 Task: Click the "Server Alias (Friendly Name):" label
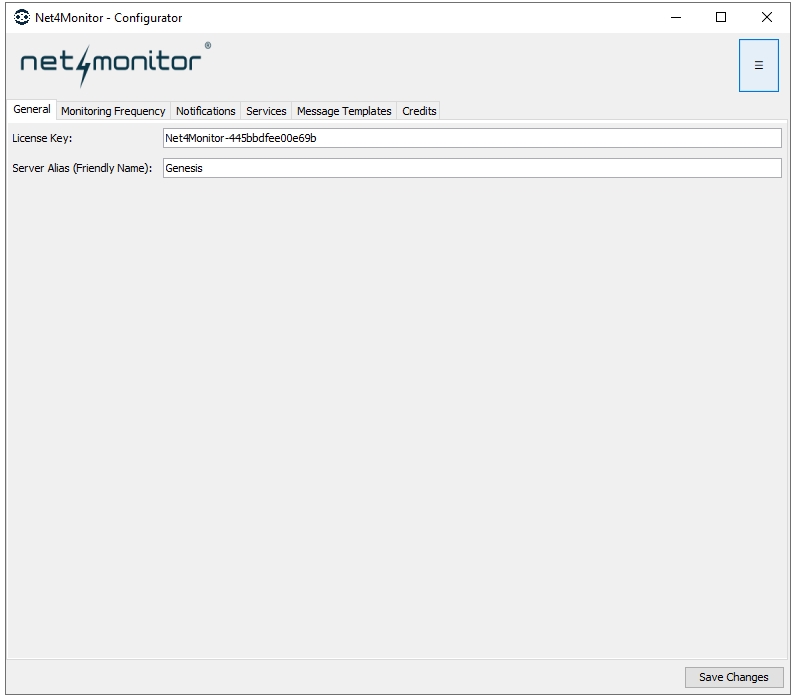click(x=82, y=168)
